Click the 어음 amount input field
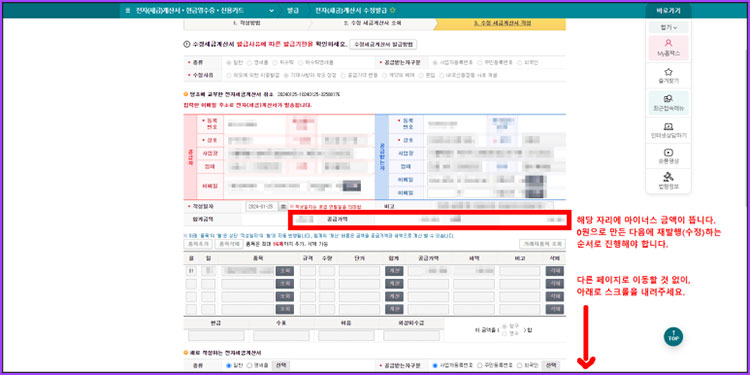750x375 pixels. tap(346, 335)
